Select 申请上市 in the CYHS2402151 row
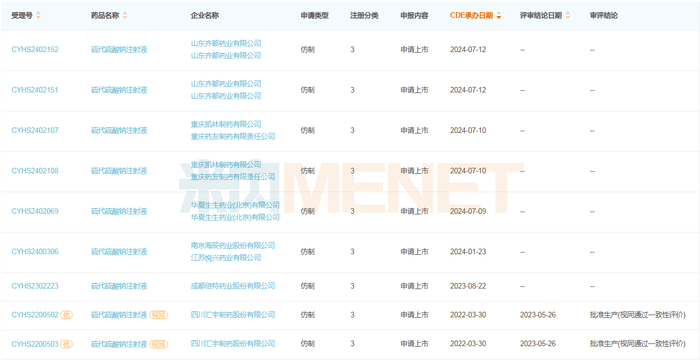 414,90
